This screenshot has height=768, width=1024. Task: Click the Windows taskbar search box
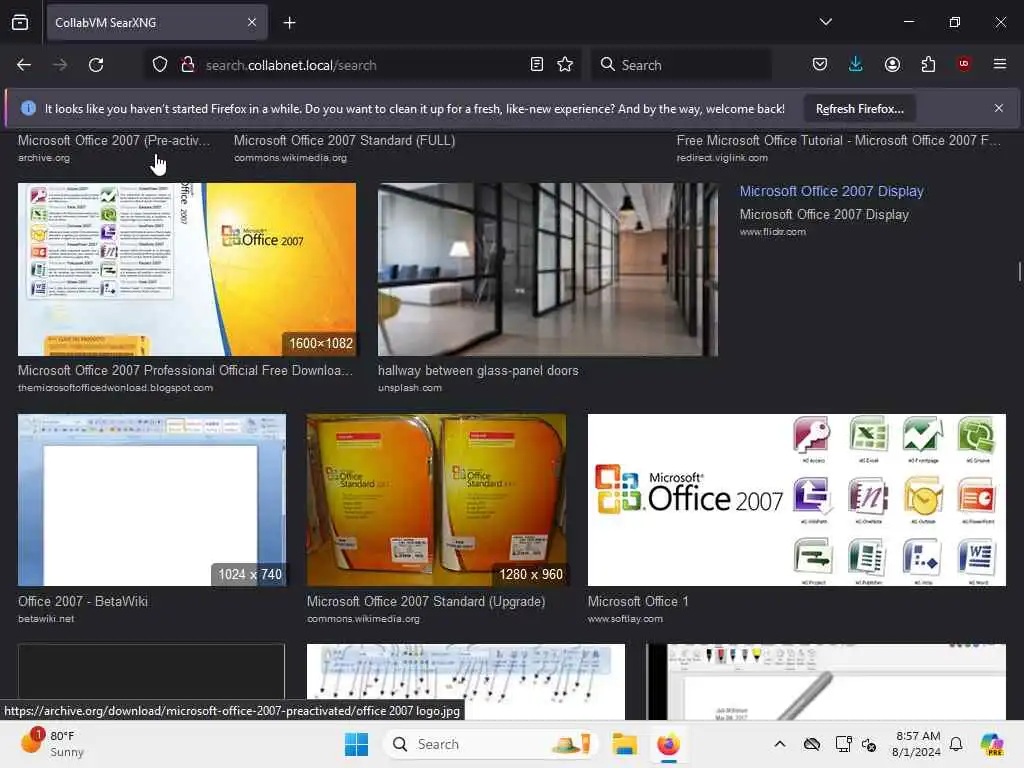point(490,744)
